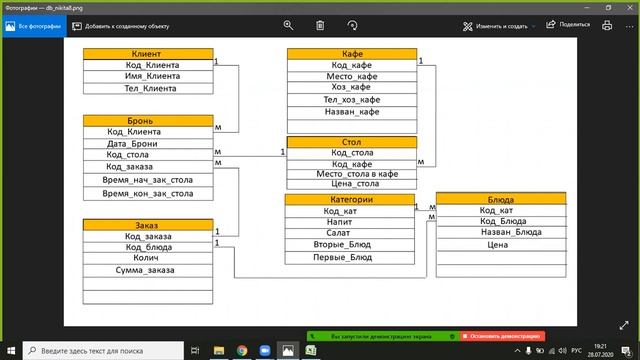Click the taskbar search field
The height and width of the screenshot is (360, 640).
pyautogui.click(x=103, y=351)
